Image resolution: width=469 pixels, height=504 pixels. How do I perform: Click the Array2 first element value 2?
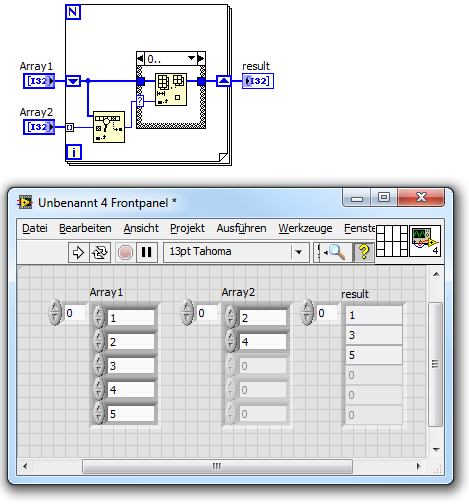[263, 318]
